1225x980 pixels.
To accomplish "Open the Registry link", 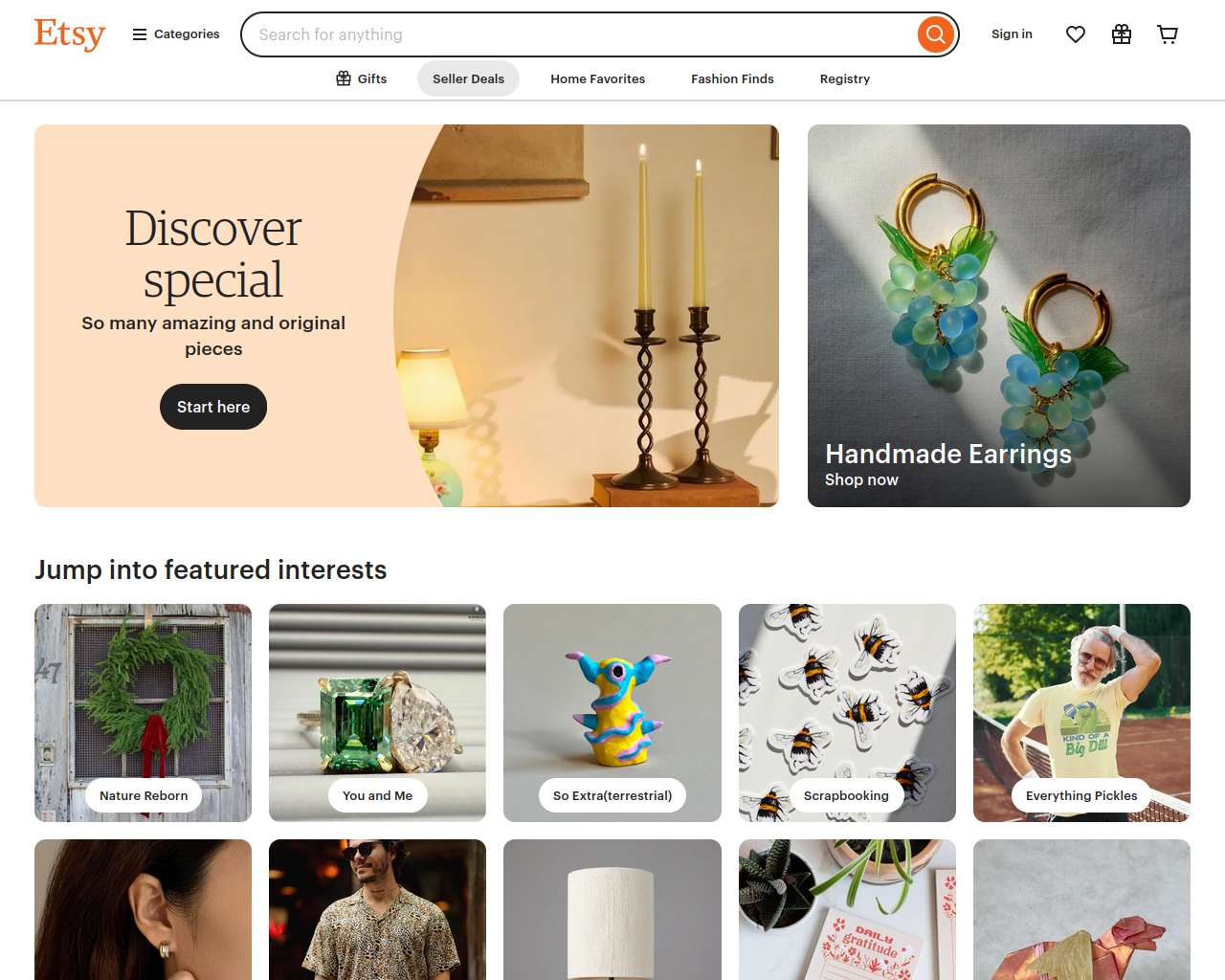I will point(845,78).
